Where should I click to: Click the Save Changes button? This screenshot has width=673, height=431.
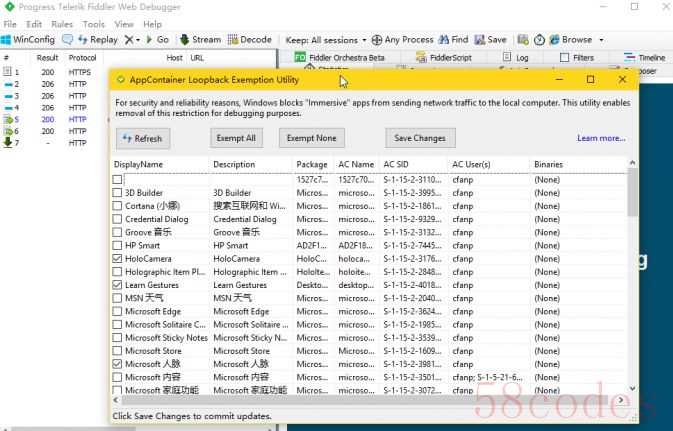tap(420, 138)
